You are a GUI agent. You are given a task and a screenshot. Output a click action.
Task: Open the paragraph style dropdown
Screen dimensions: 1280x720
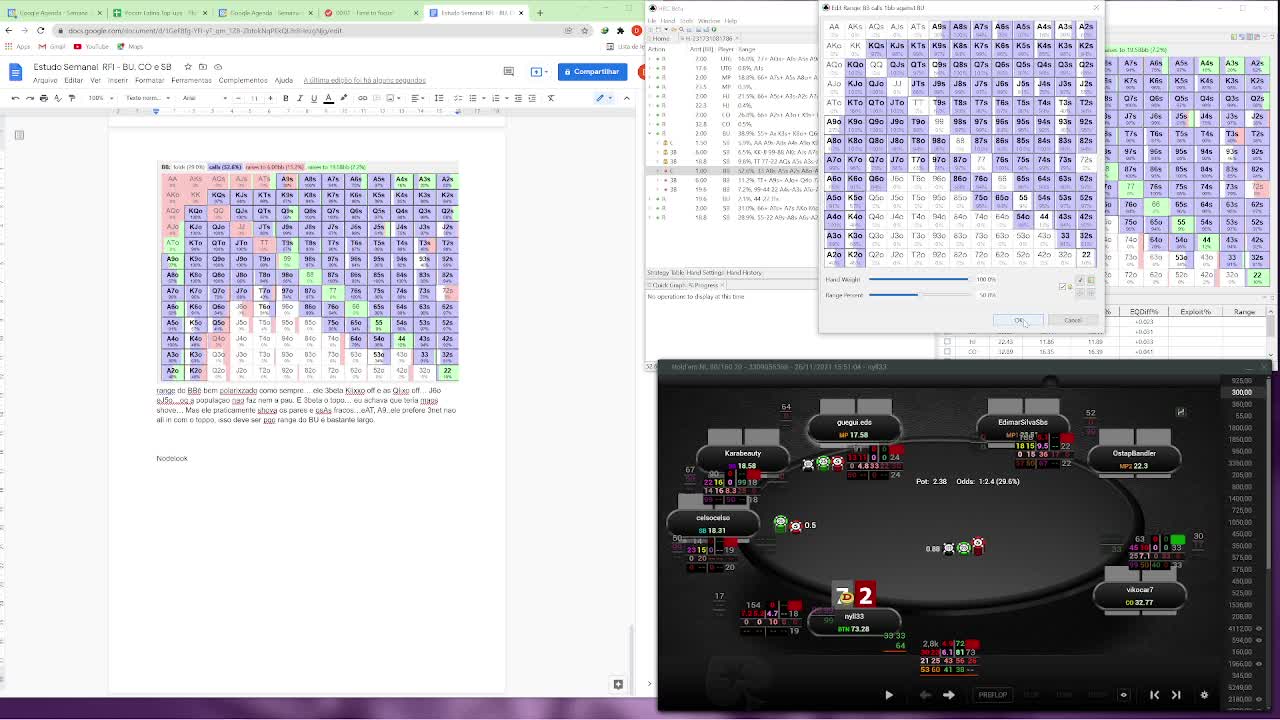148,98
